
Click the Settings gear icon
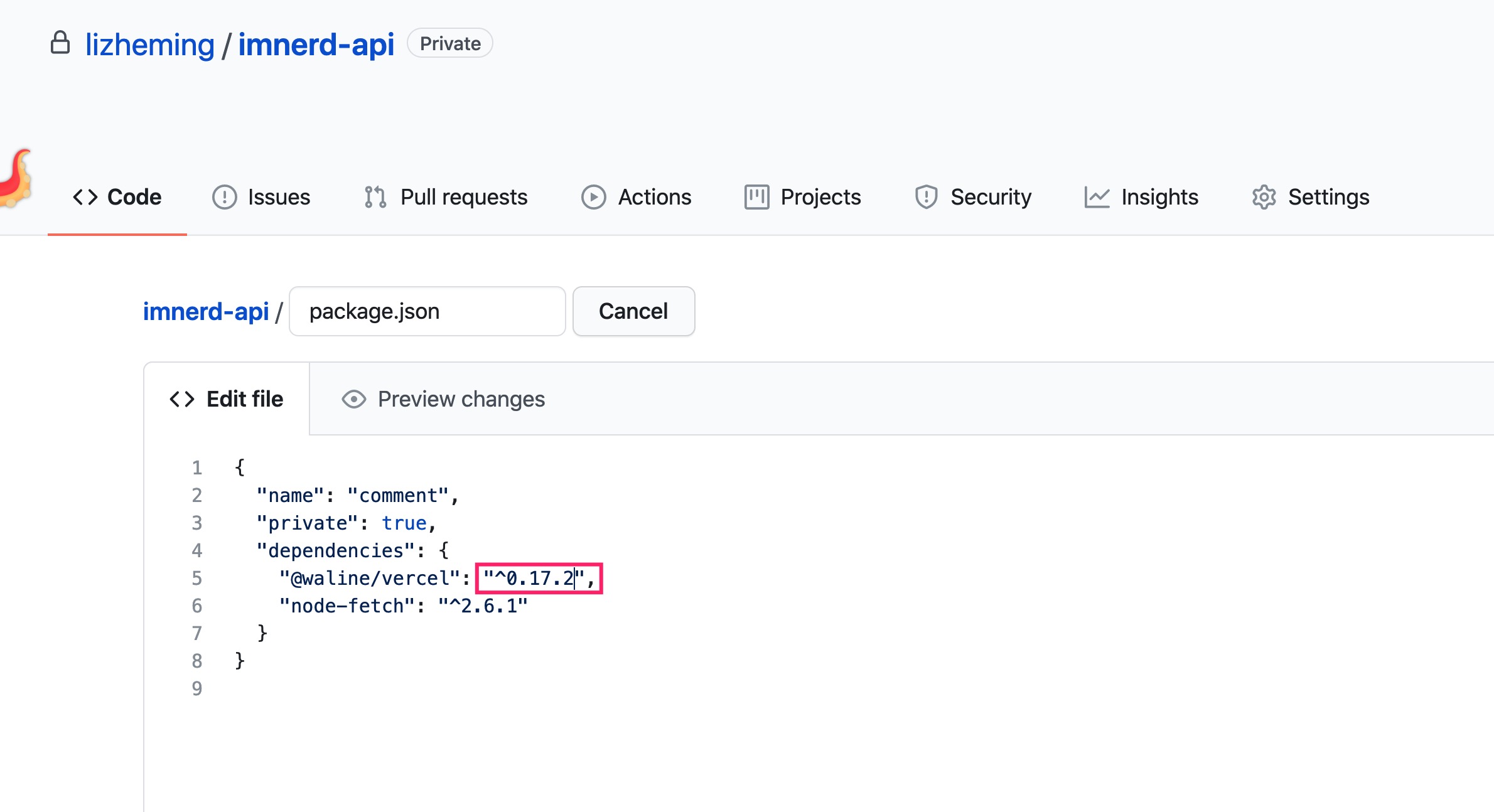1264,197
